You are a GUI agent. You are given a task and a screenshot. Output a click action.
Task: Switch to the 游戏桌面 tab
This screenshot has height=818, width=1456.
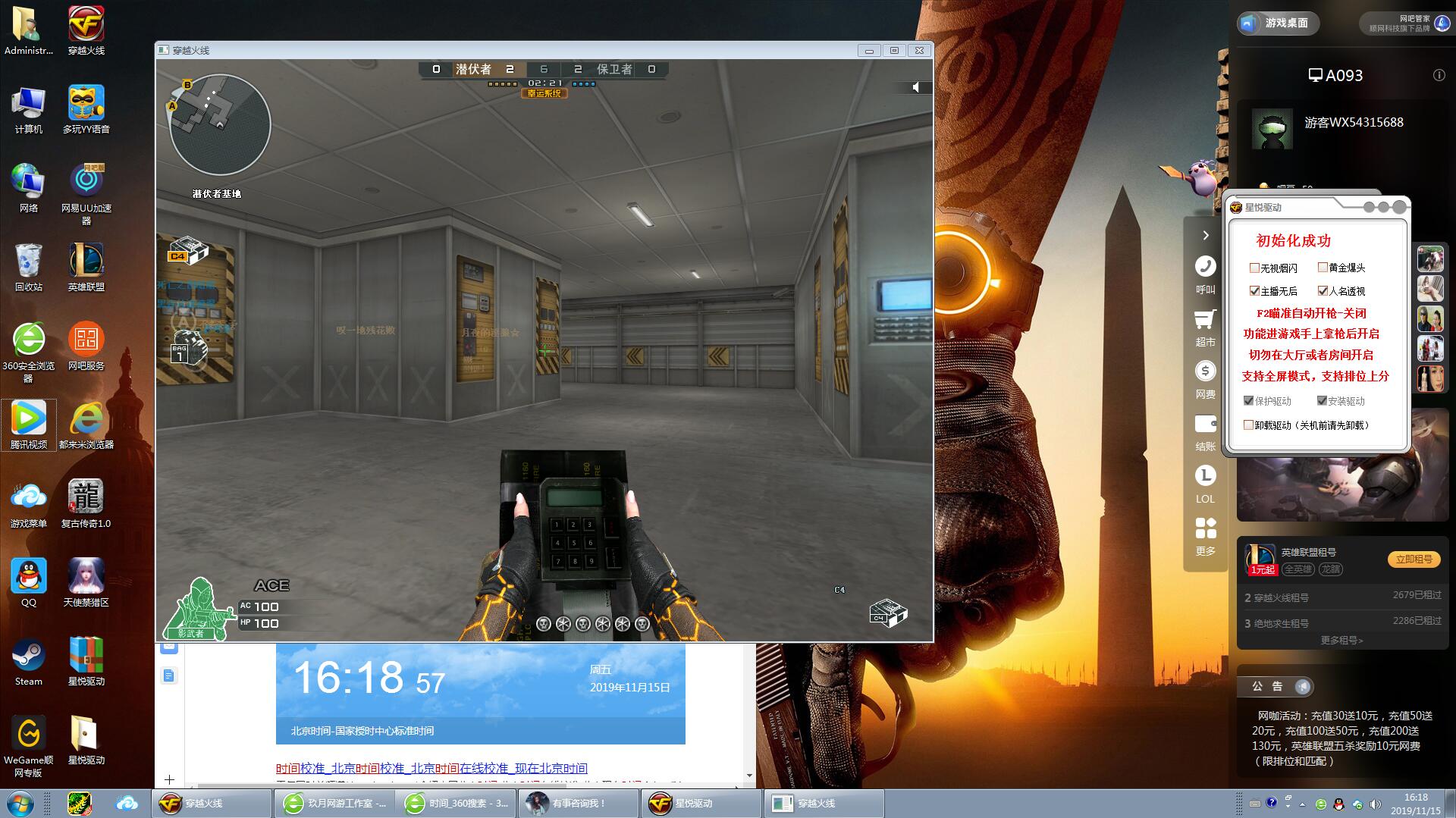tap(1278, 24)
